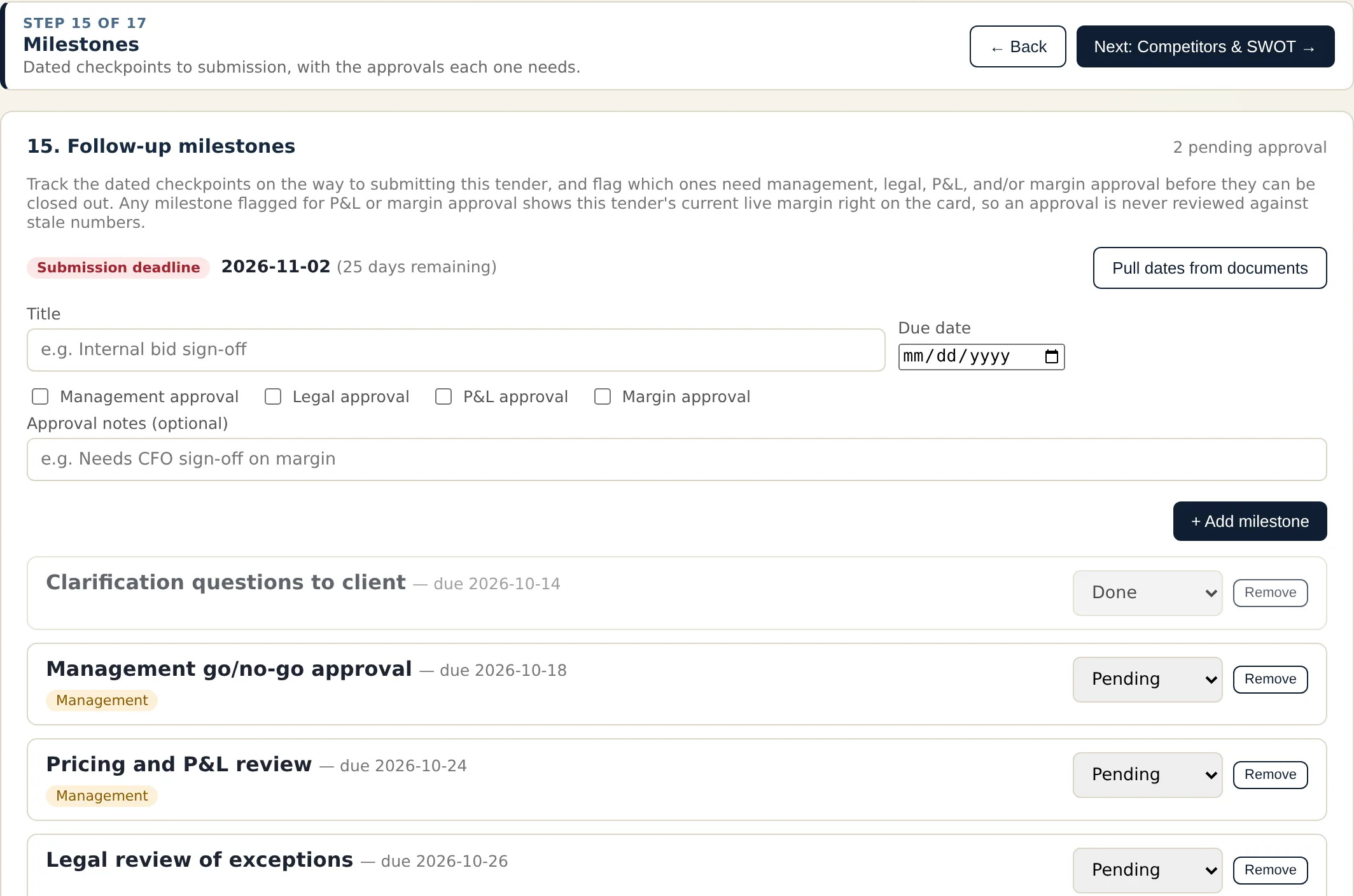Image resolution: width=1354 pixels, height=896 pixels.
Task: Open status dropdown for Pricing and P&L review
Action: coord(1147,774)
